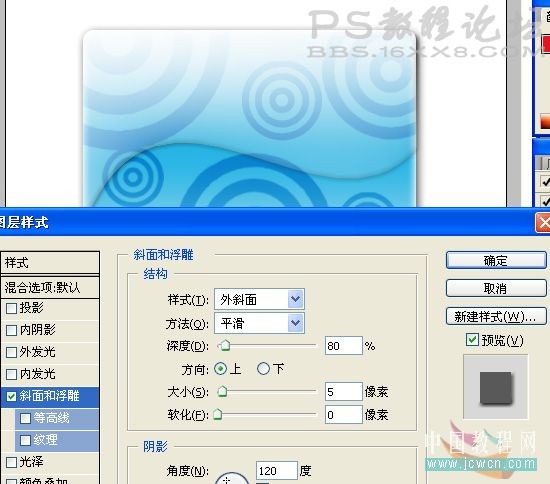Image resolution: width=550 pixels, height=484 pixels.
Task: Enable the 纹理 texture sub-option
Action: pyautogui.click(x=25, y=440)
